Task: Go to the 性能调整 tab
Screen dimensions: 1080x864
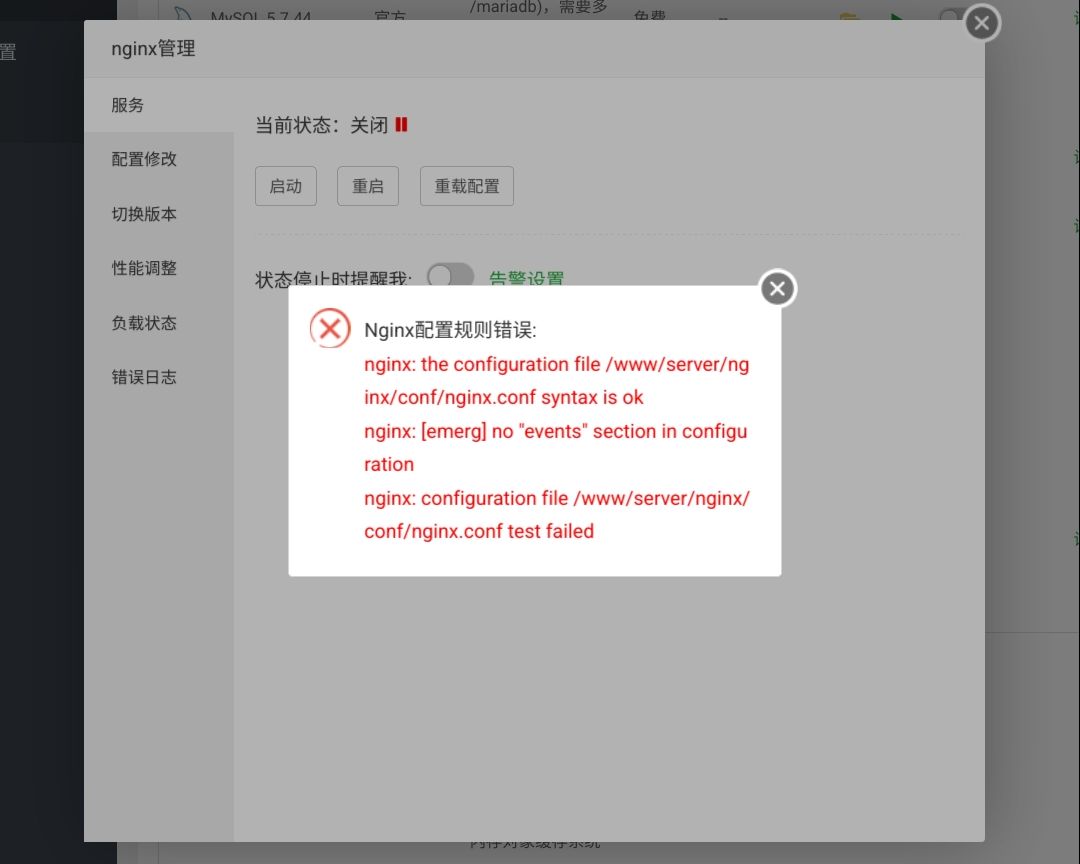Action: (159, 268)
